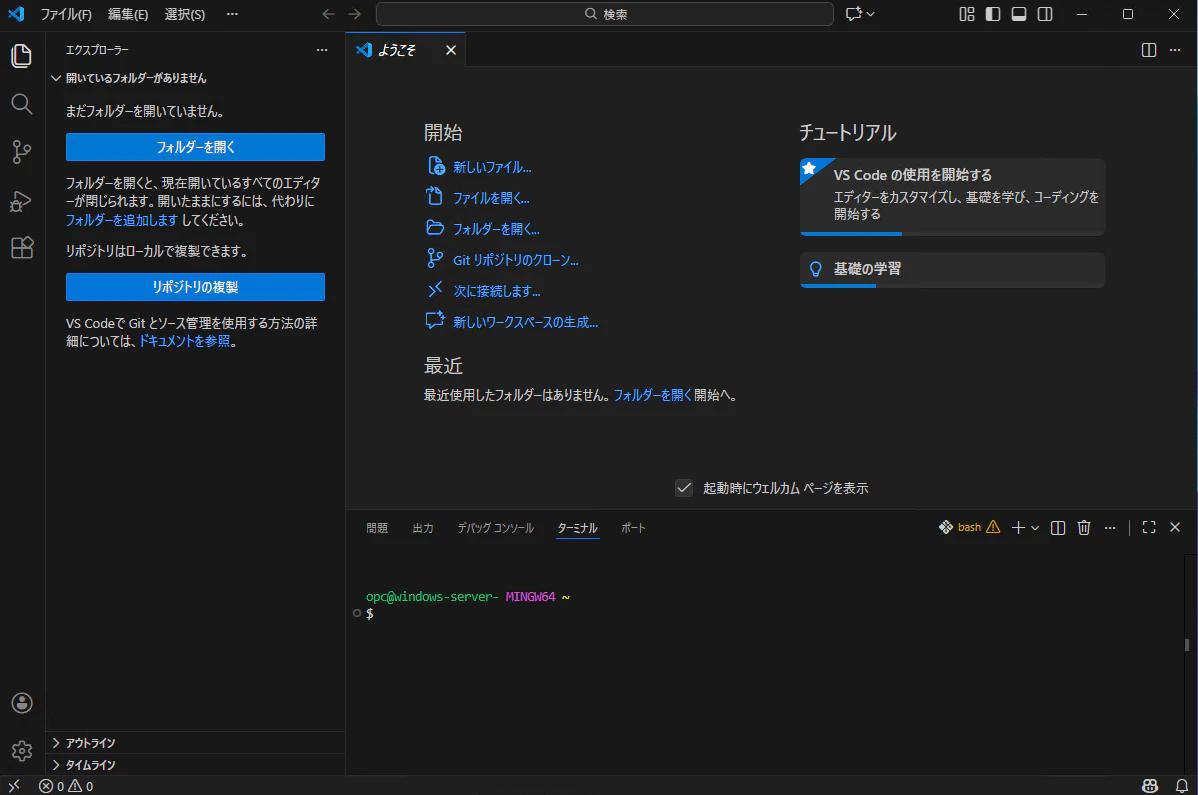Click フォルダーを開く... link under 開始
Screen dimensions: 1198x795
(497, 229)
